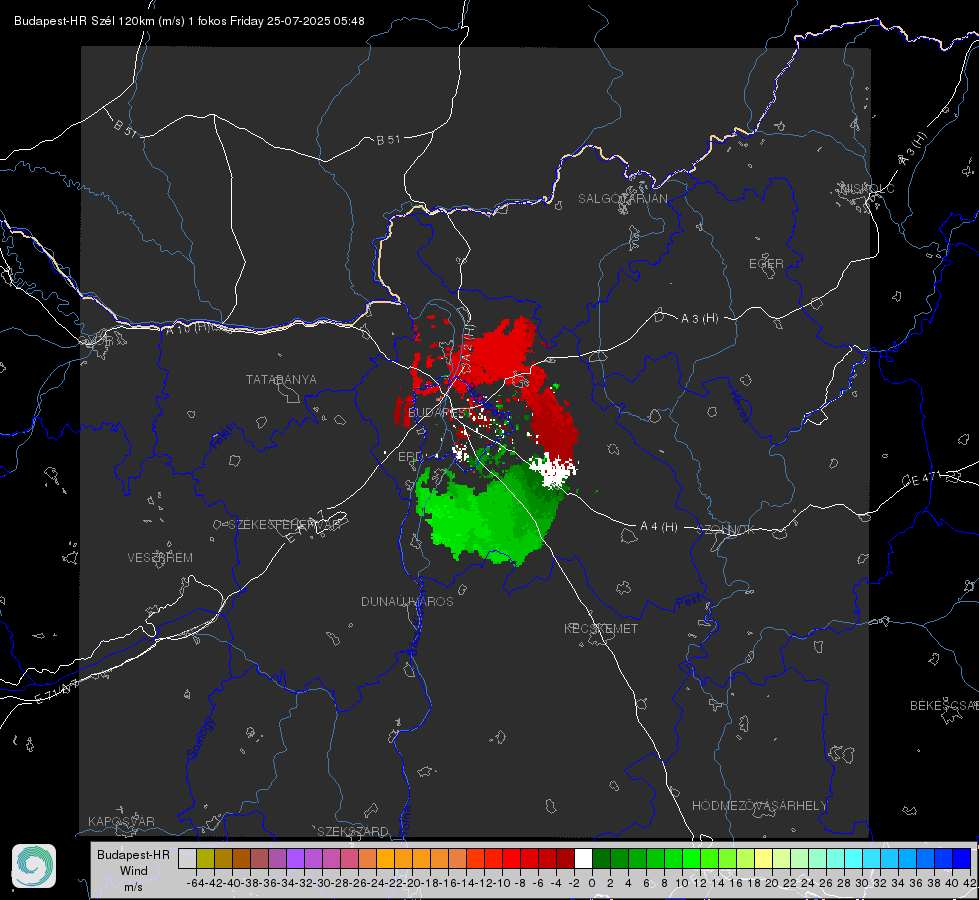Click the SZEKSZÁRD city label

(353, 831)
